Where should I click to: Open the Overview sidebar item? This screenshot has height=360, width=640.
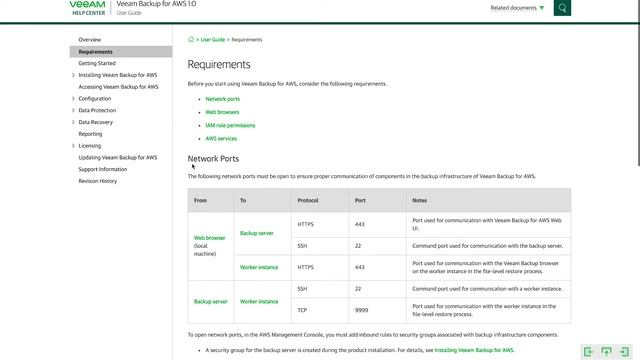pyautogui.click(x=90, y=40)
